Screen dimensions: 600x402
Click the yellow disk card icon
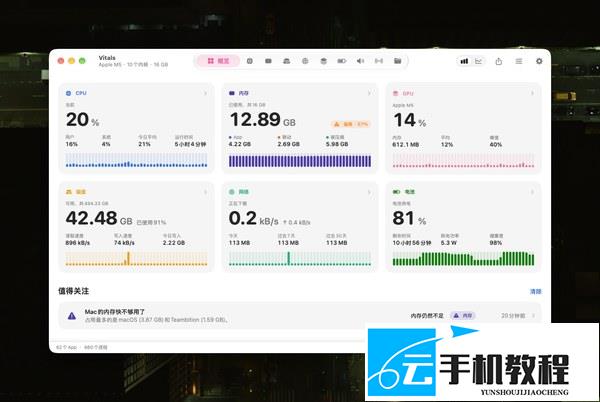(x=69, y=192)
